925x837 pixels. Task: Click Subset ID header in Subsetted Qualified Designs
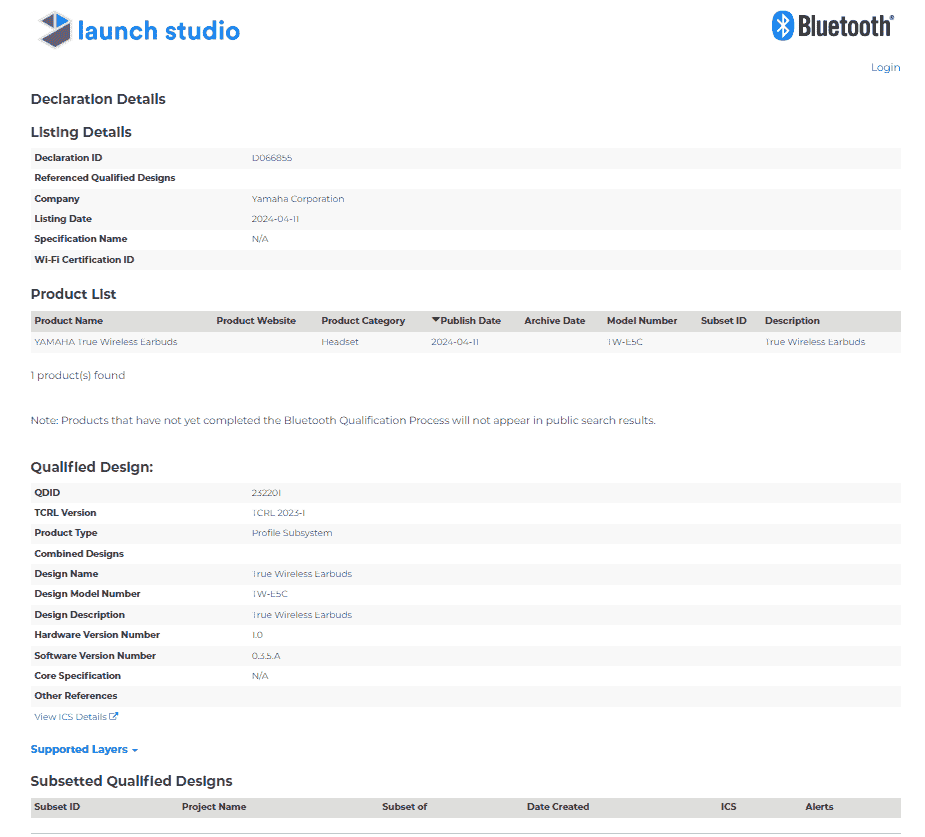click(x=57, y=807)
